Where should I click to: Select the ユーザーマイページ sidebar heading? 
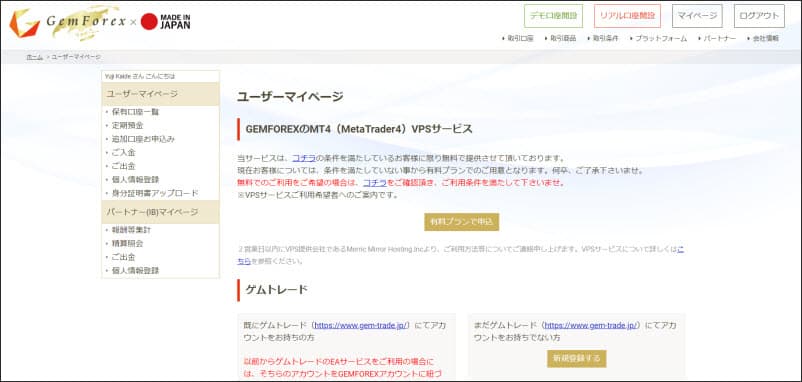(161, 94)
